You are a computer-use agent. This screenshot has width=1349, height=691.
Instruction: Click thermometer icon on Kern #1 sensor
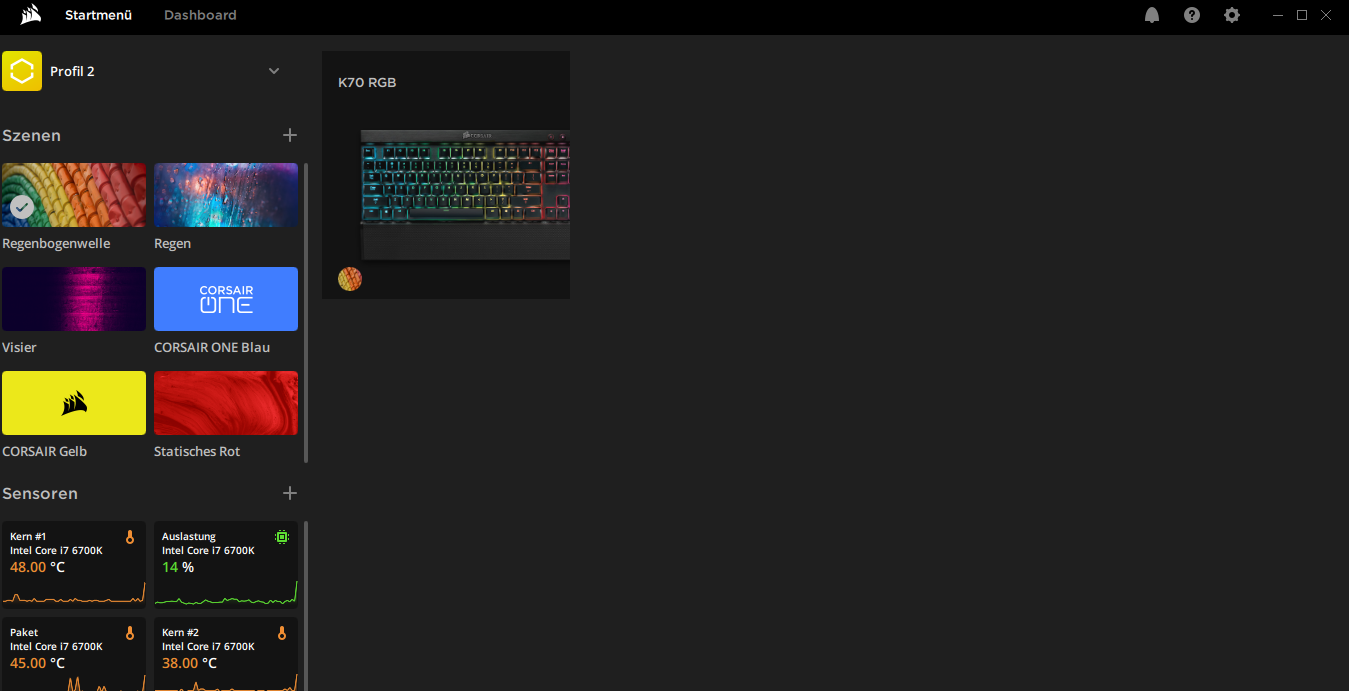130,537
